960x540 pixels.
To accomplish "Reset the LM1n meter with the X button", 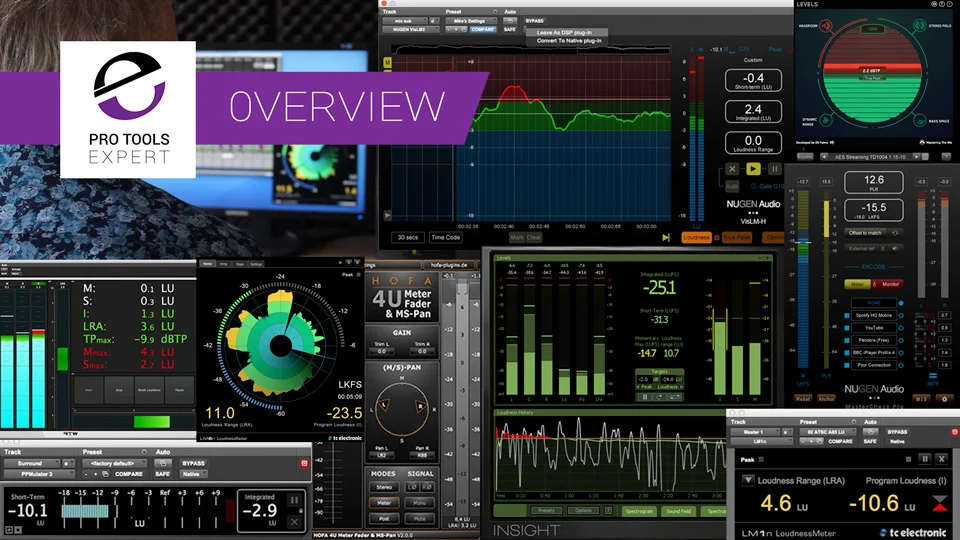I will click(x=942, y=459).
